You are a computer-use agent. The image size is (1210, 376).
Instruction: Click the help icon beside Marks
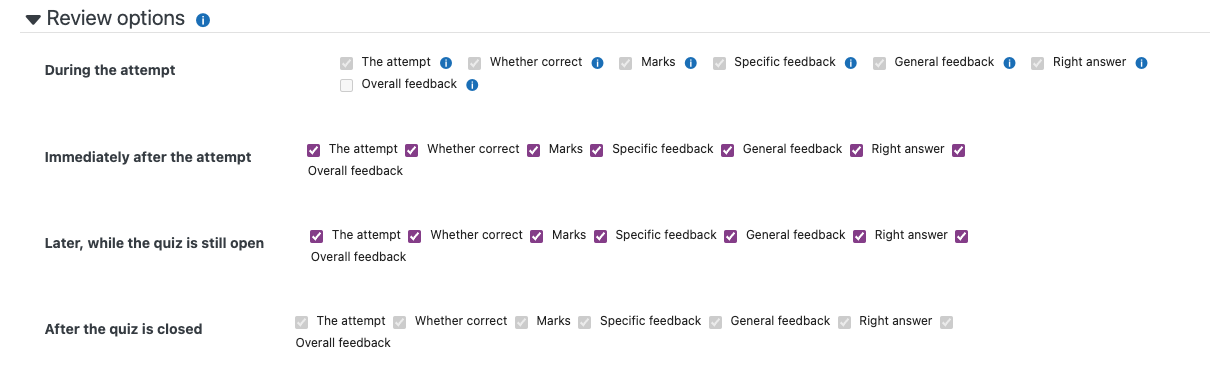pos(690,63)
